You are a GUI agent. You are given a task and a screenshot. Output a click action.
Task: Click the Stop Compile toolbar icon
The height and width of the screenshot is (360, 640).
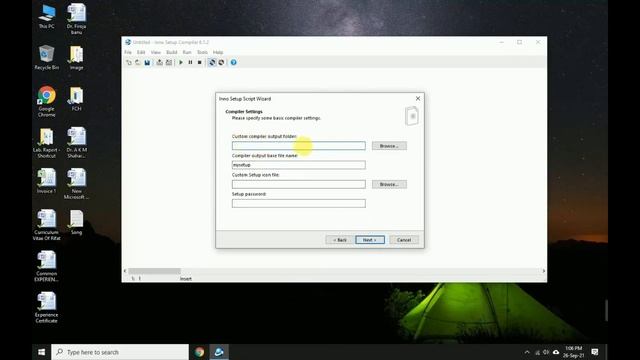(169, 62)
